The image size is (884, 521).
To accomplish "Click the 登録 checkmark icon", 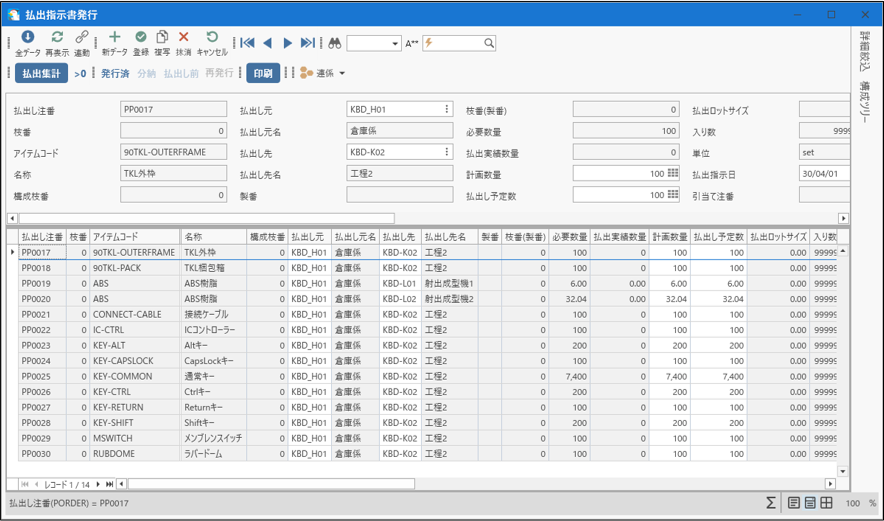I will (x=141, y=38).
